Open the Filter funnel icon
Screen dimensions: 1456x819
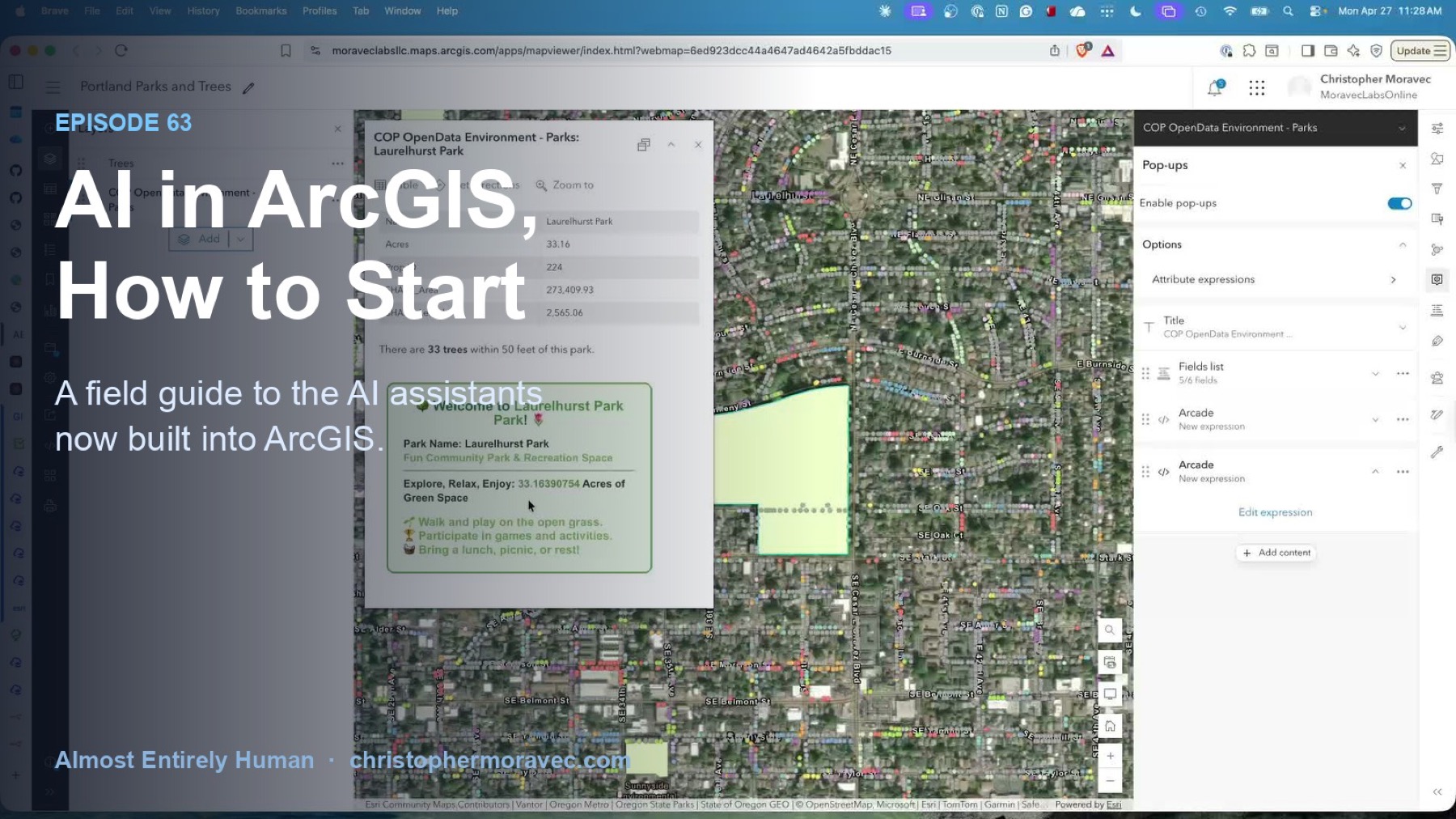tap(1437, 189)
